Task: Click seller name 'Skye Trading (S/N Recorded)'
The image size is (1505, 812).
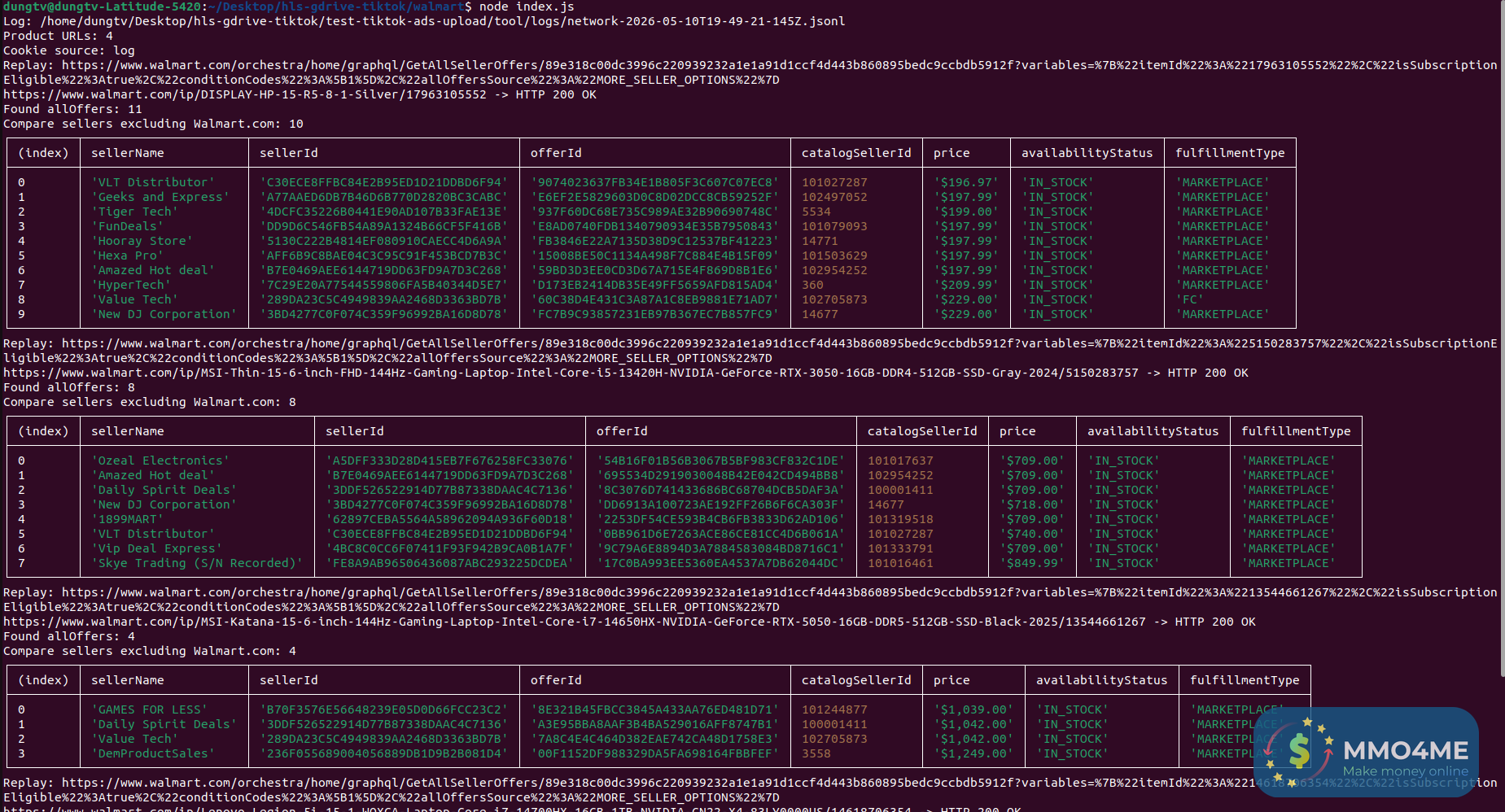Action: 197,563
